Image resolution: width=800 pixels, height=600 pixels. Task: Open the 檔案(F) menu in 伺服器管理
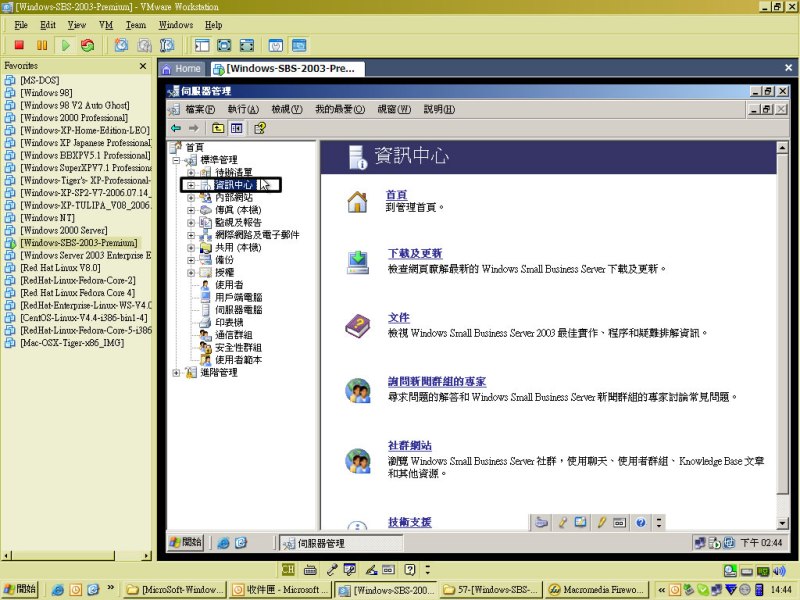[x=200, y=109]
